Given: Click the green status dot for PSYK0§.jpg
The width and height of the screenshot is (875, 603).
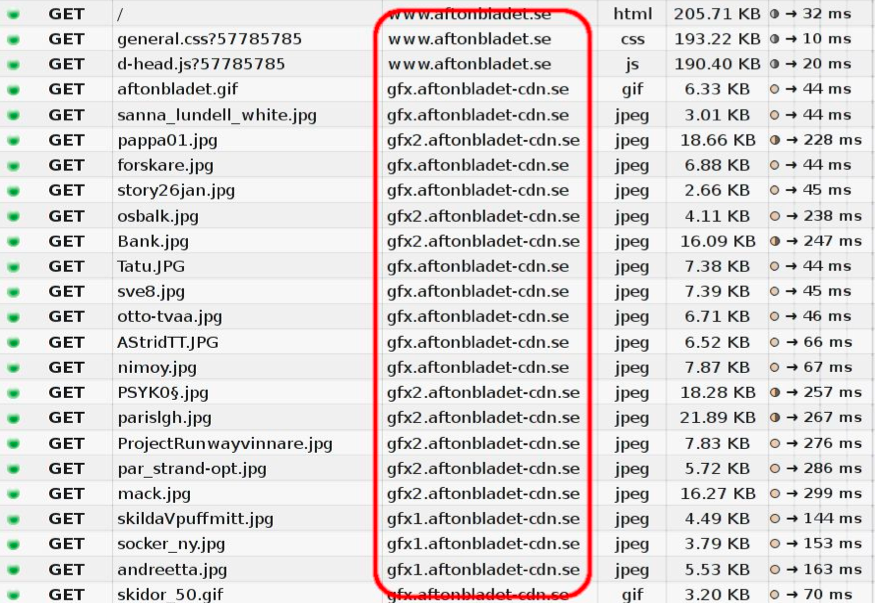Looking at the screenshot, I should pos(13,393).
